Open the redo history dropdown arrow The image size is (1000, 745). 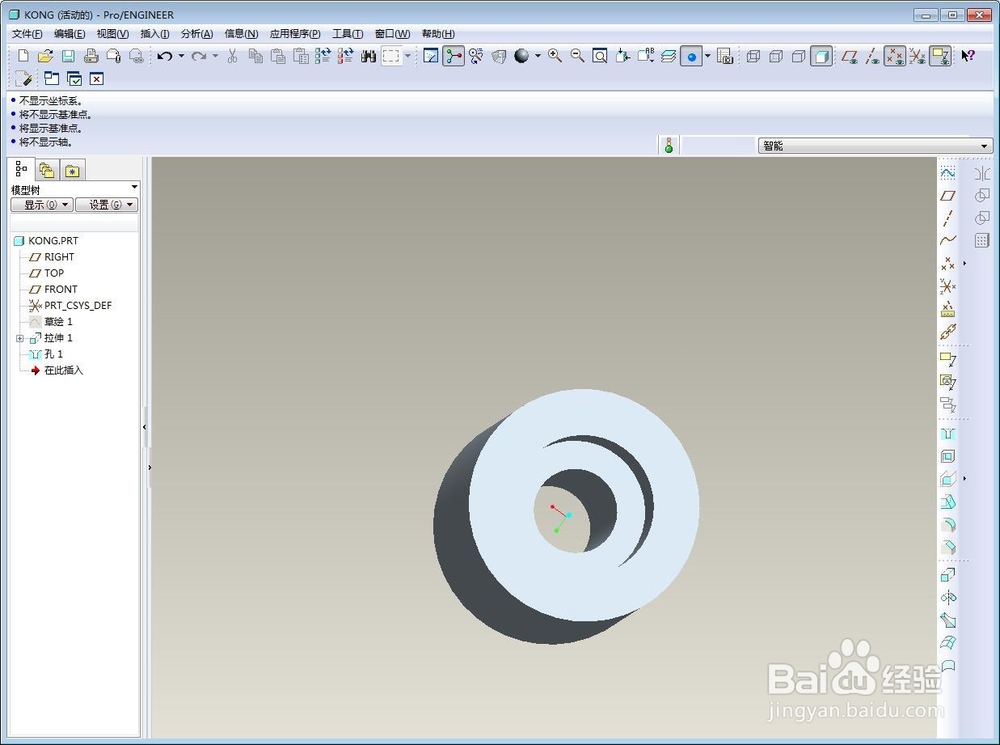215,56
